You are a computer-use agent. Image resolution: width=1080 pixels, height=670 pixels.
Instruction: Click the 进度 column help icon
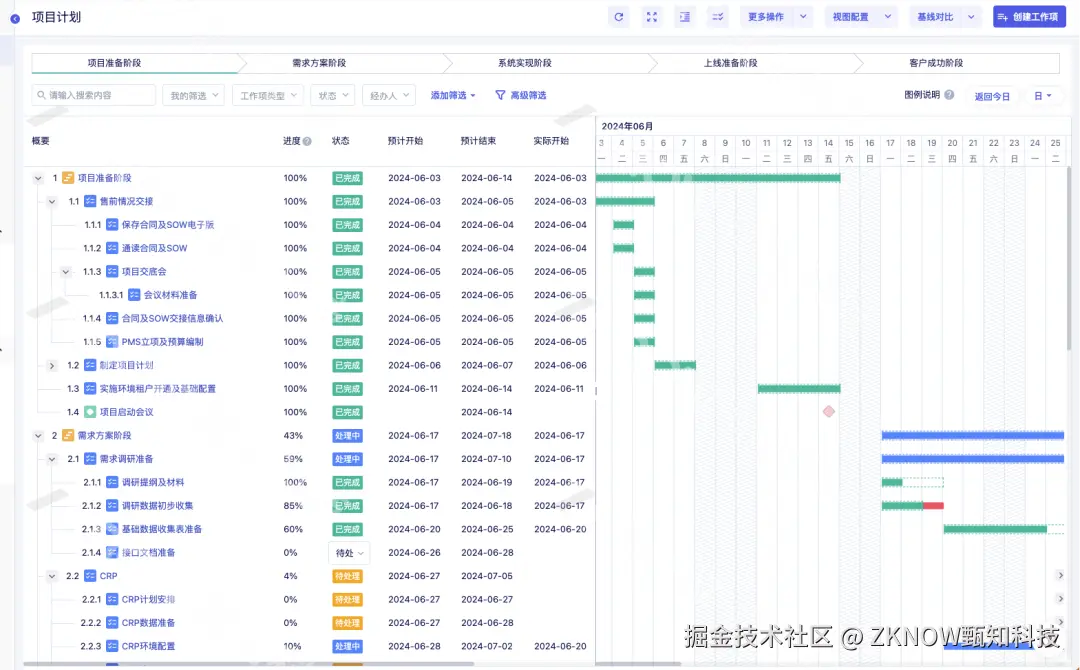coord(307,141)
